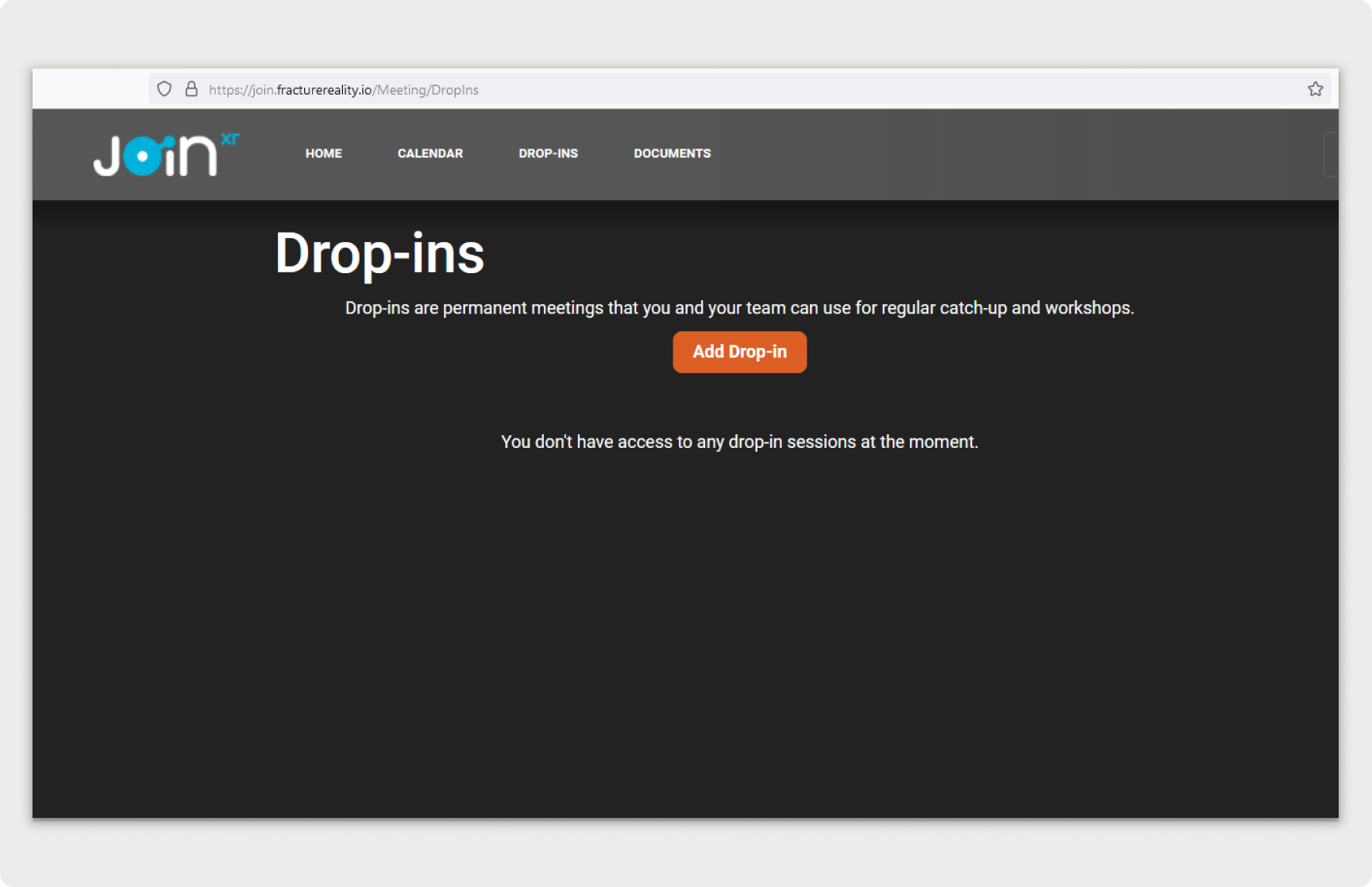1372x887 pixels.
Task: Click the partially visible button at header's right edge
Action: [1331, 154]
